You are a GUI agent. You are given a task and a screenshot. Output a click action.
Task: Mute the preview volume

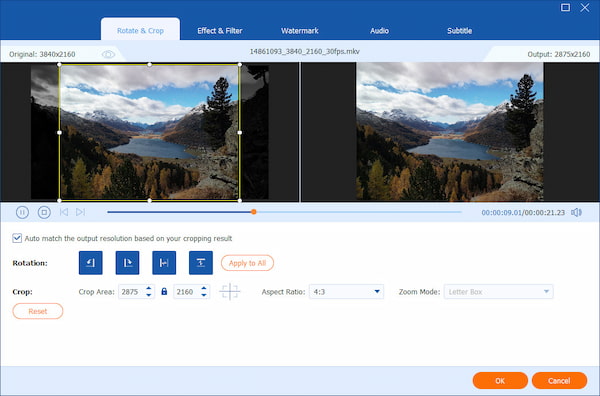click(x=576, y=212)
